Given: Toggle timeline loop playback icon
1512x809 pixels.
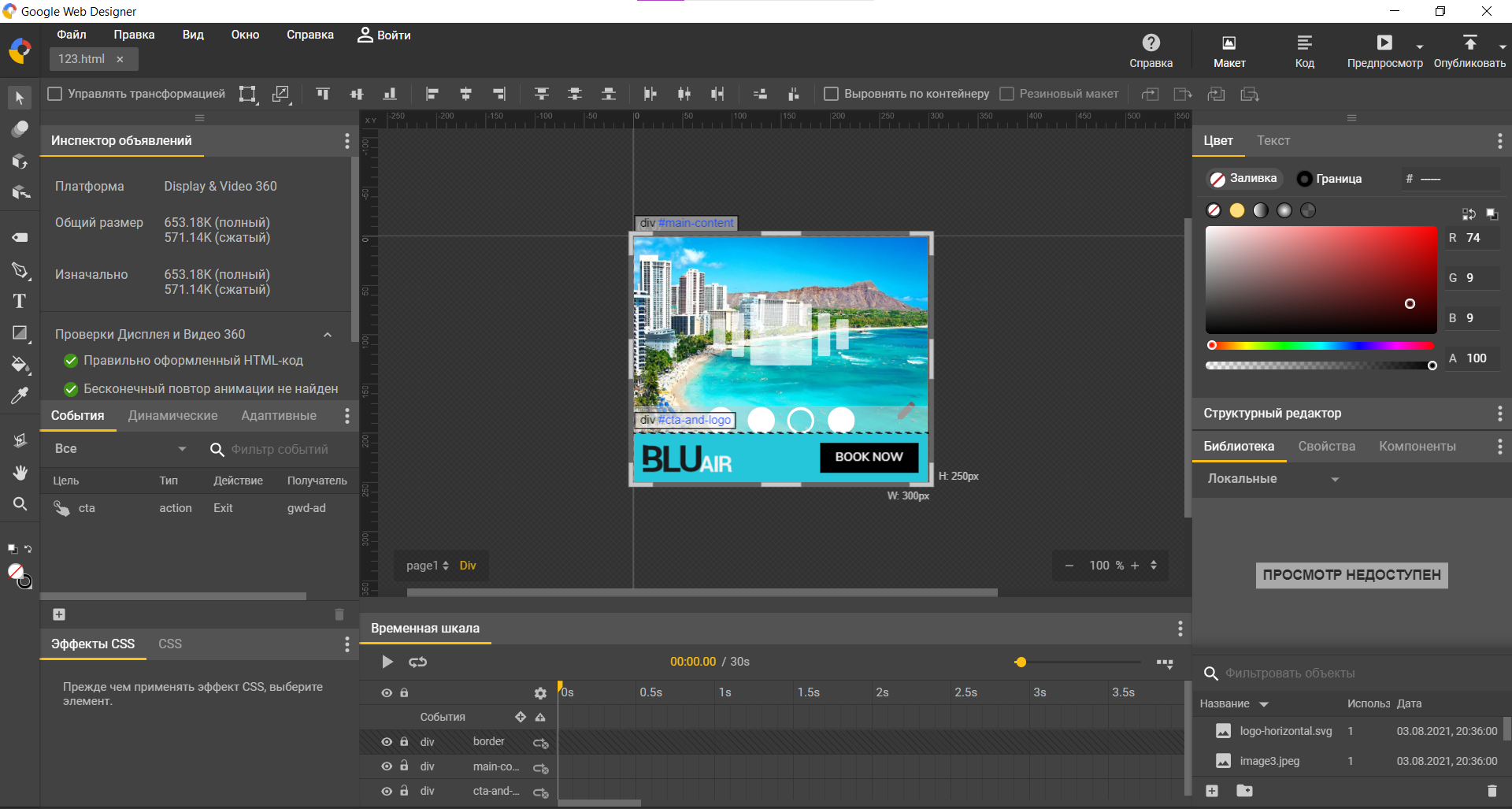Looking at the screenshot, I should pos(417,662).
